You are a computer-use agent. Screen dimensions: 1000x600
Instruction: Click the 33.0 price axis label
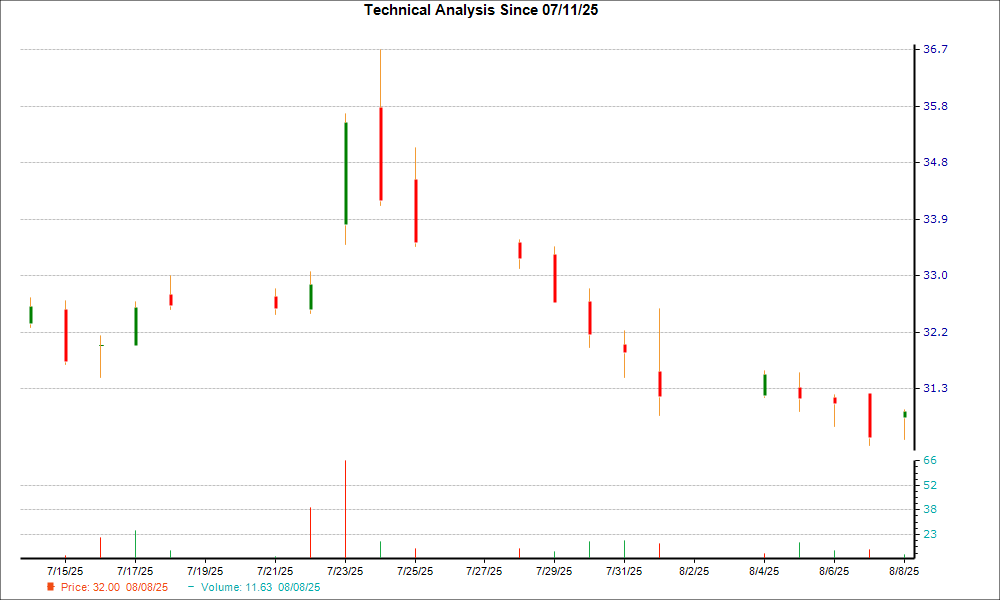[x=936, y=275]
